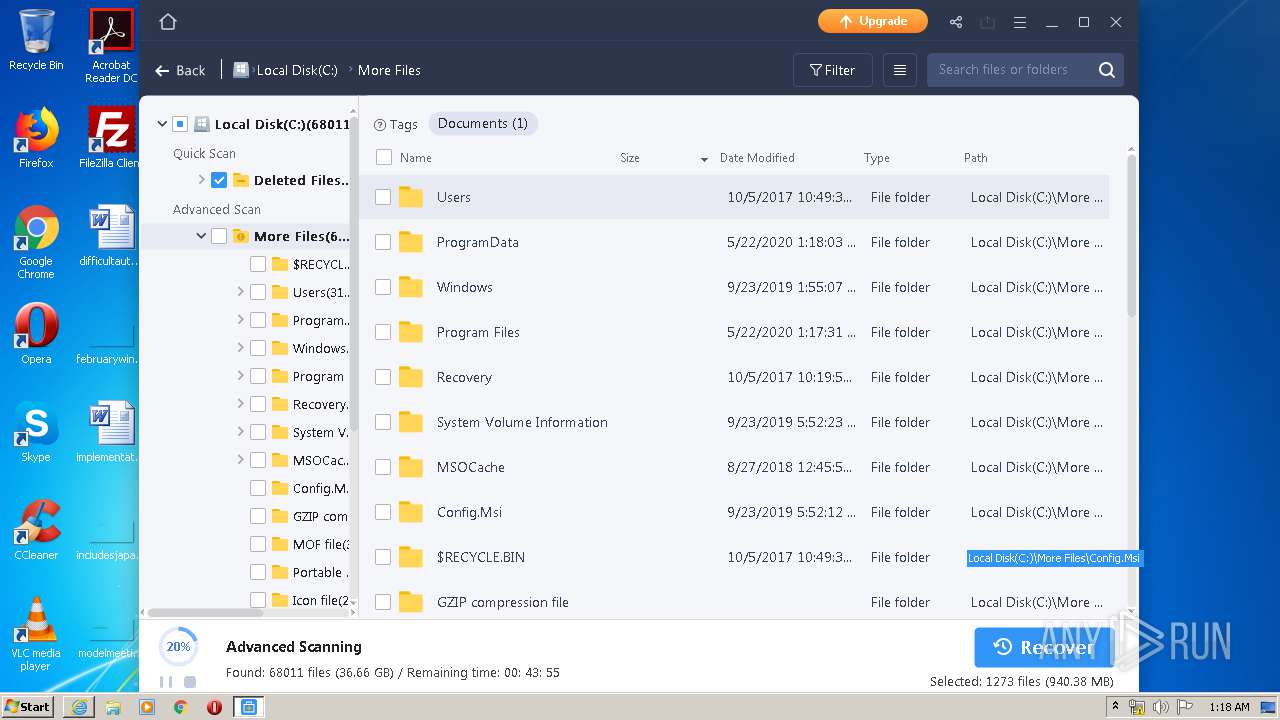Sort by the Type column header
The height and width of the screenshot is (720, 1280).
877,158
